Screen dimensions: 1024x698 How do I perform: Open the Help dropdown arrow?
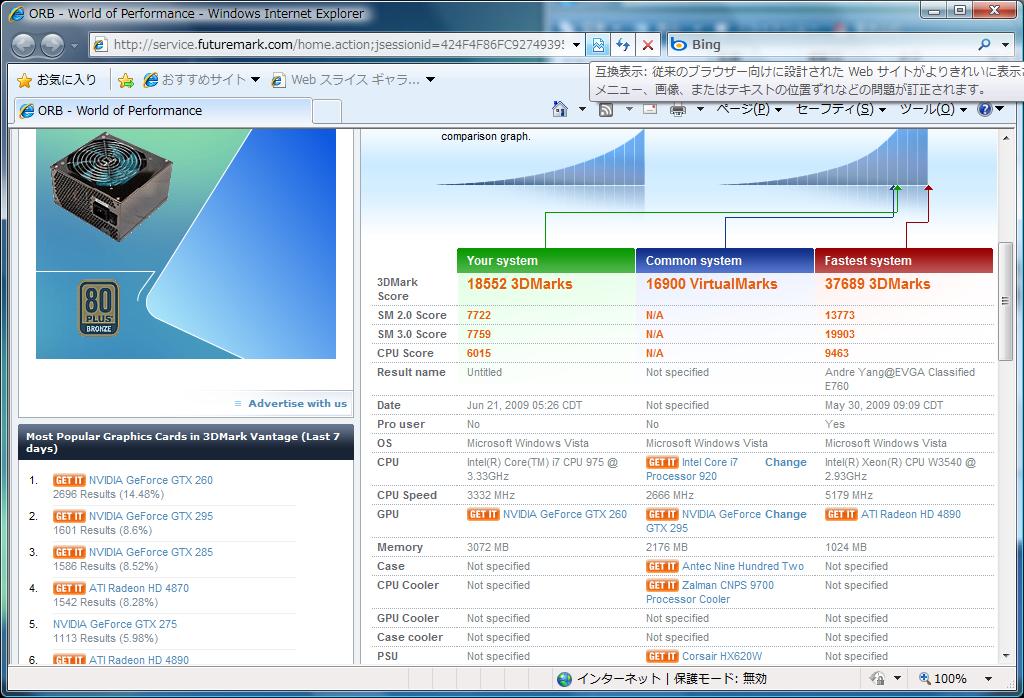point(1000,109)
